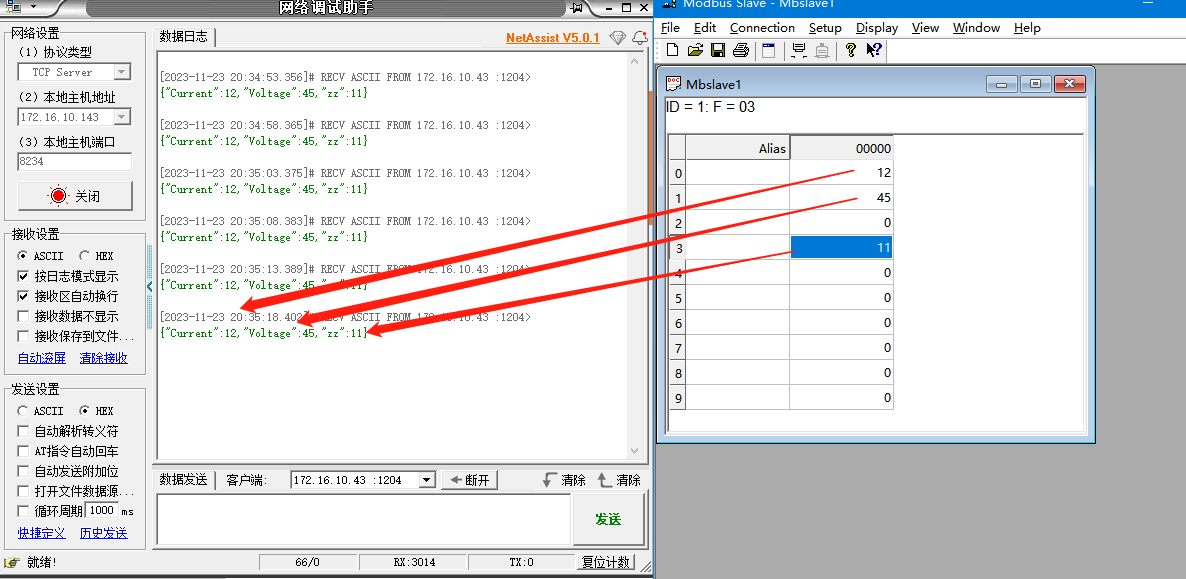The height and width of the screenshot is (579, 1186).
Task: Open the local host address 172.16.10.143 dropdown
Action: point(122,117)
